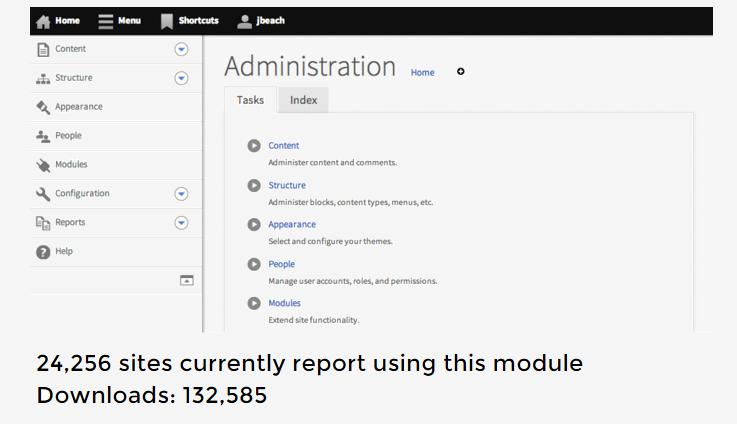Click the Configuration wrench icon in sidebar
Image resolution: width=737 pixels, height=424 pixels.
click(43, 194)
